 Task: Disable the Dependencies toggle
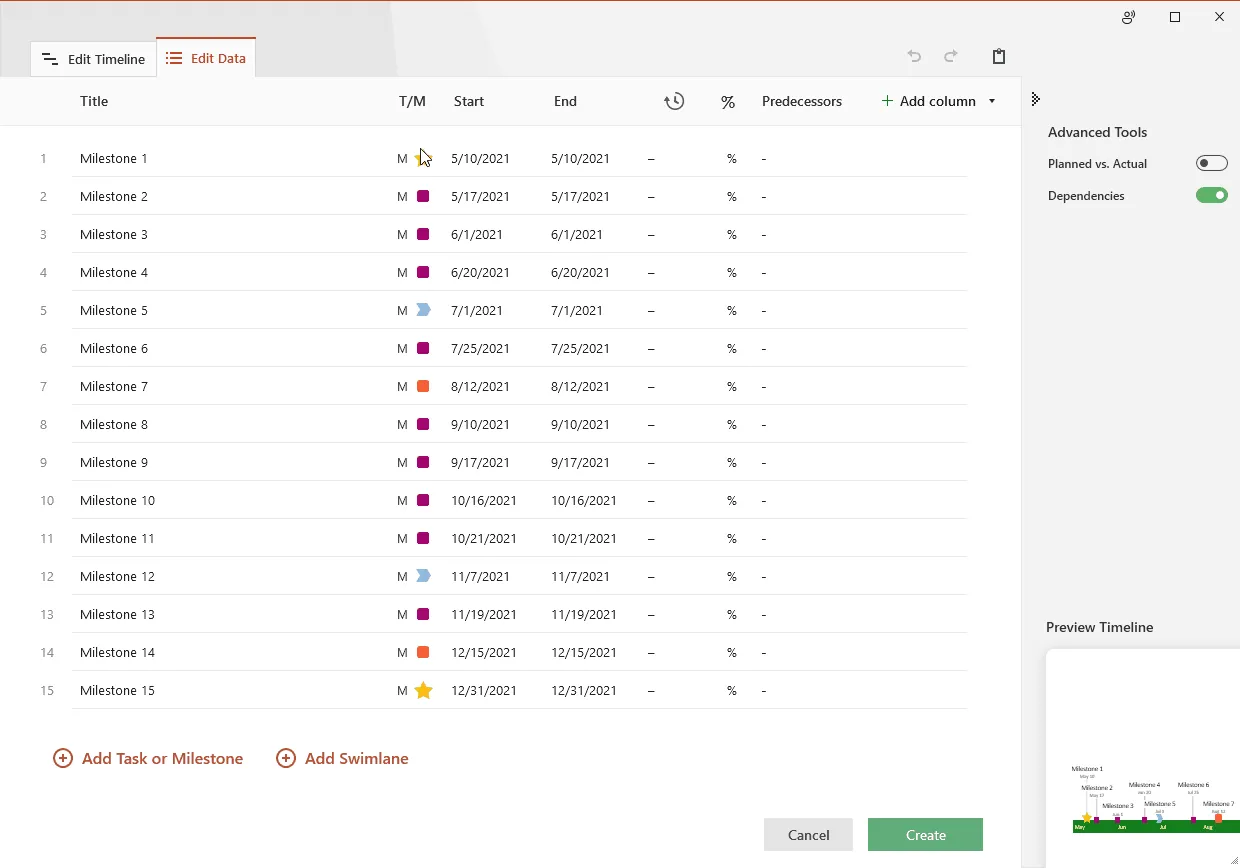pos(1211,196)
